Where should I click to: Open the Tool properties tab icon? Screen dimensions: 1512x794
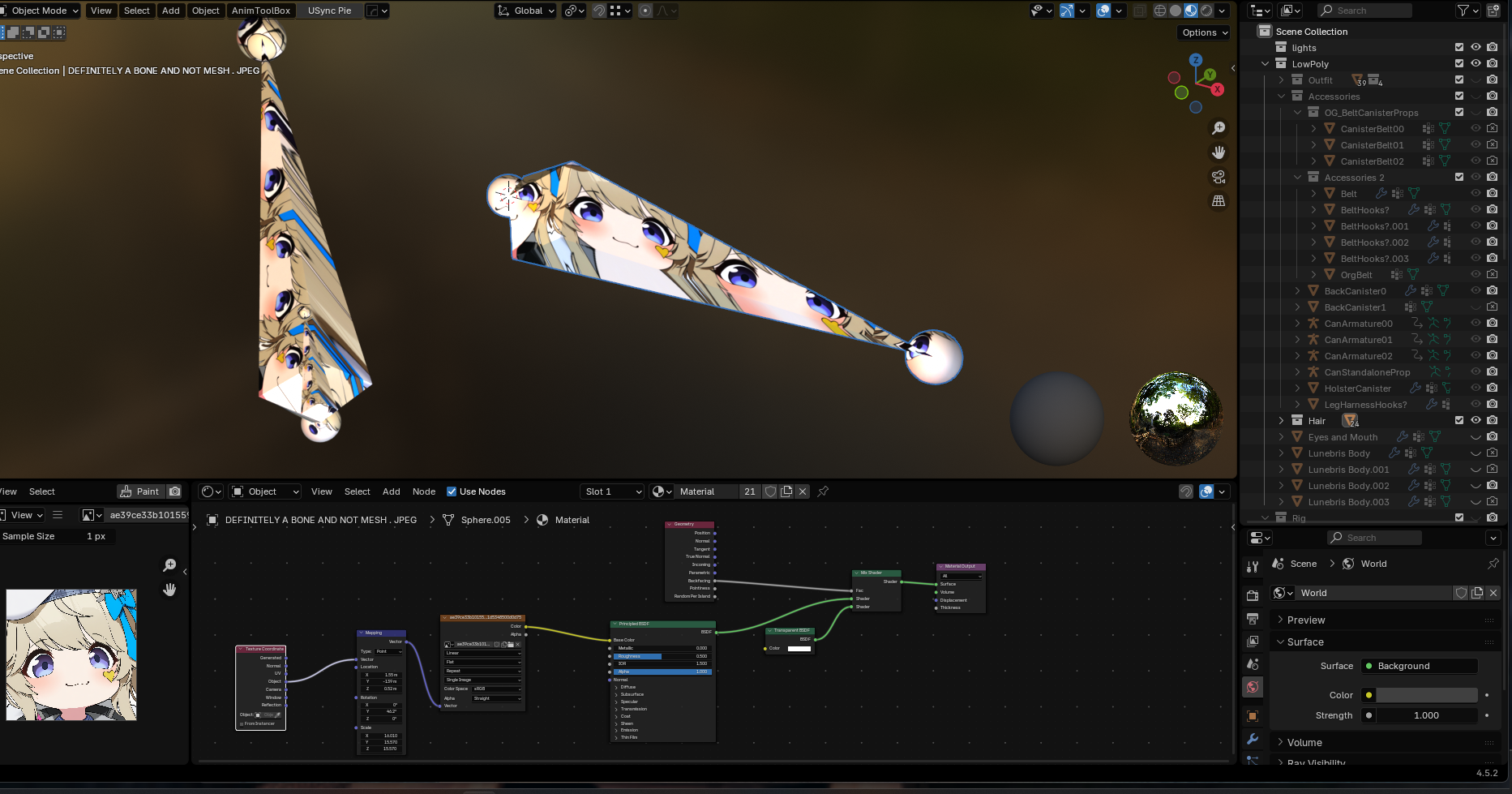1253,567
